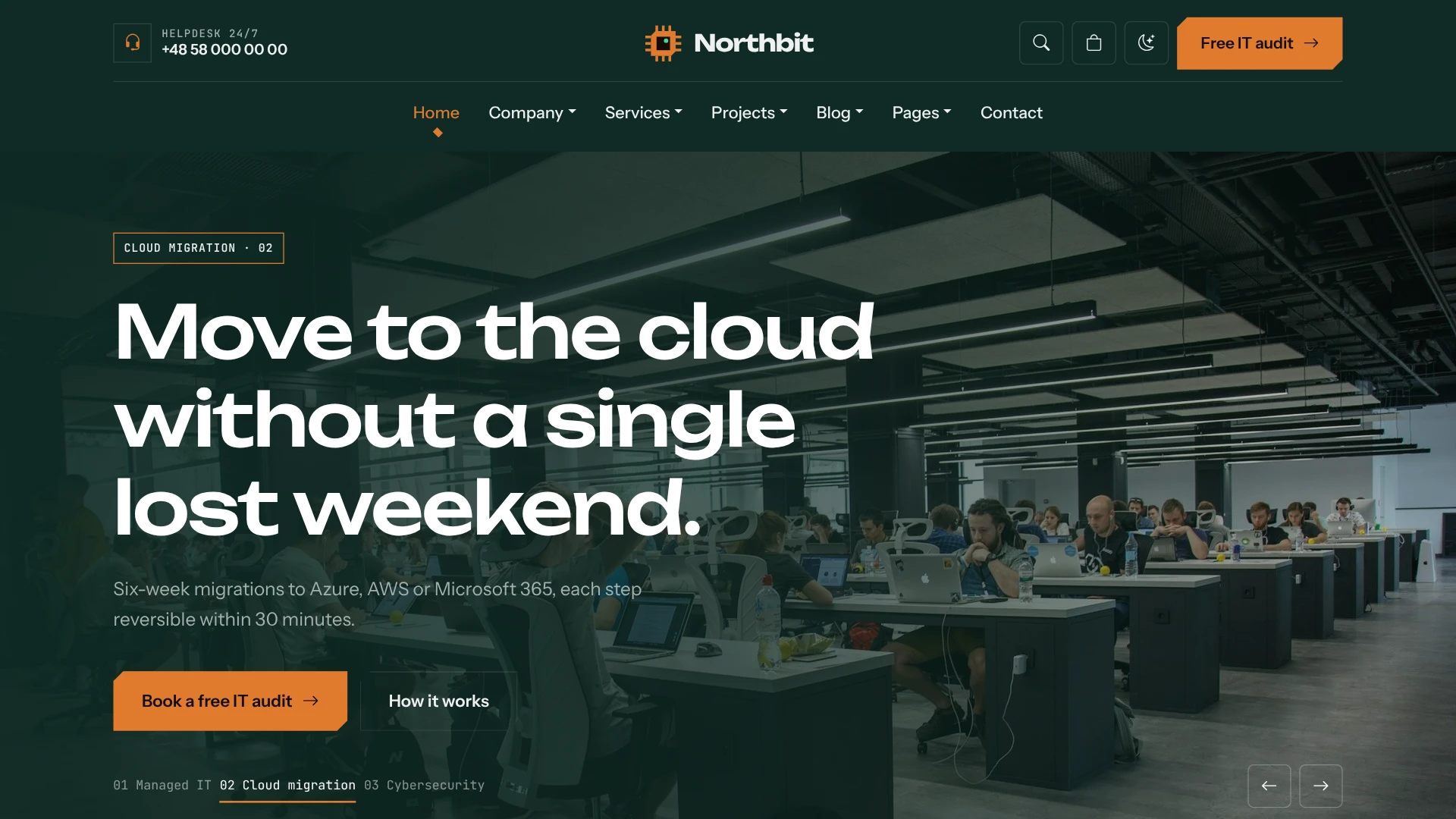Call the helpdesk number +48 58 000 00 00
The image size is (1456, 819).
pyautogui.click(x=224, y=50)
